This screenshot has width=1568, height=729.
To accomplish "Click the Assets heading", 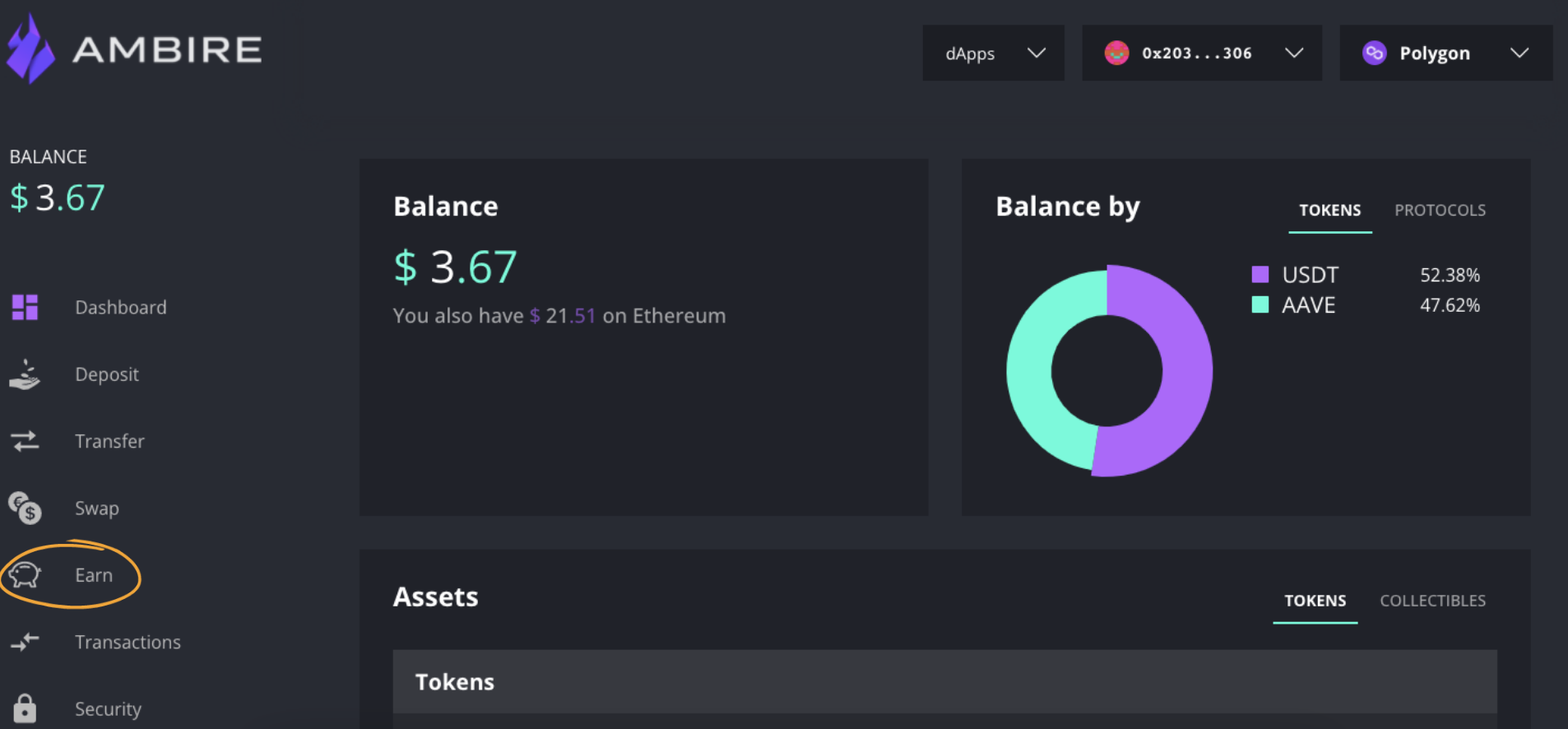I will pos(435,597).
